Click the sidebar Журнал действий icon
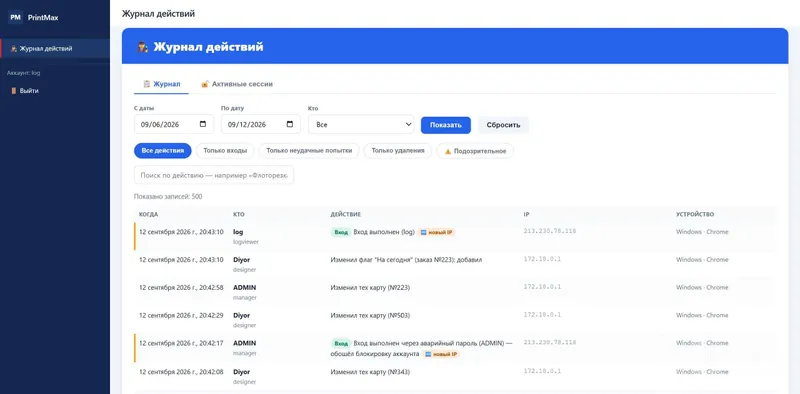This screenshot has width=800, height=394. [x=14, y=48]
